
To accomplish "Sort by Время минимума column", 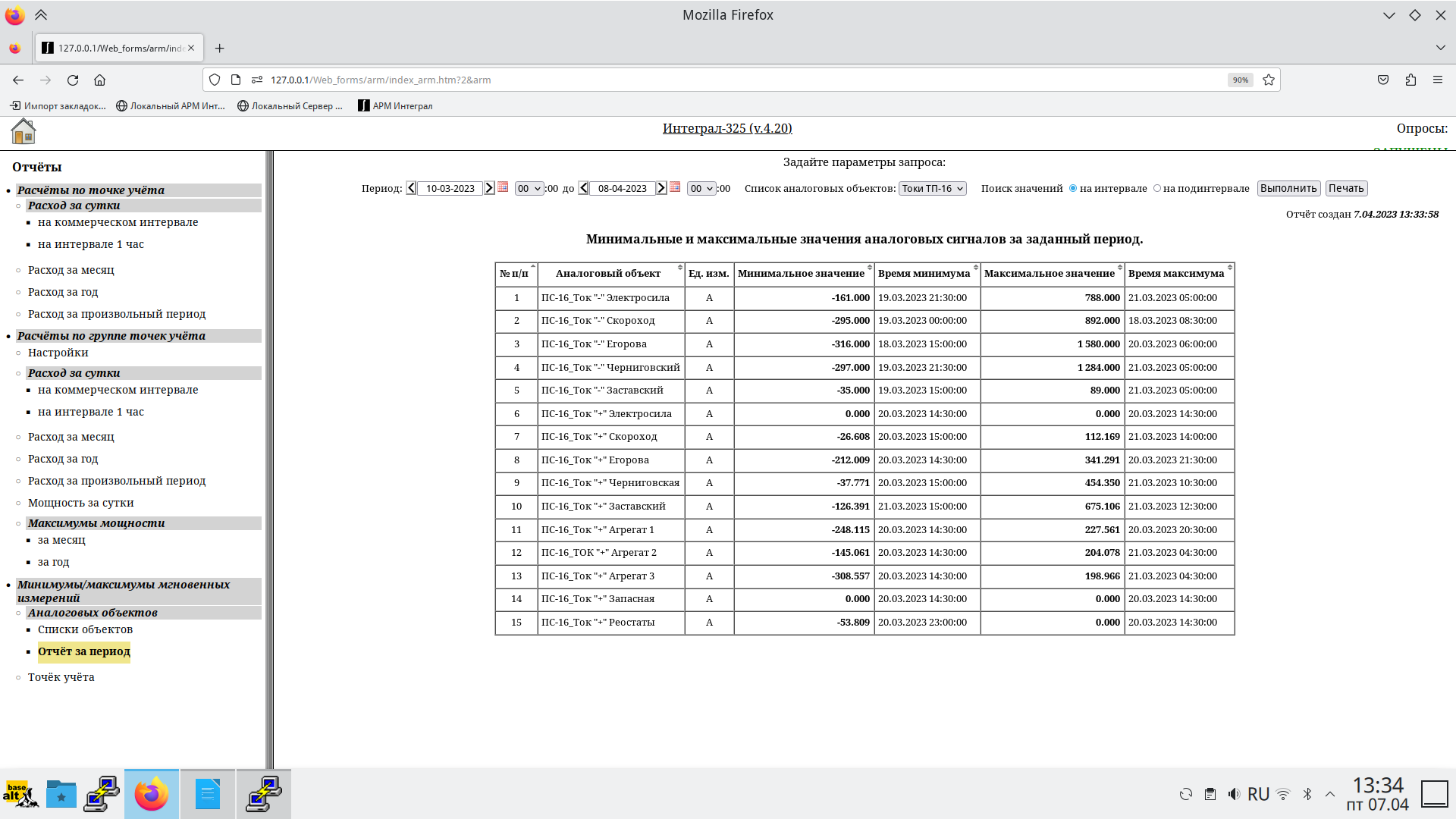I will [x=927, y=274].
